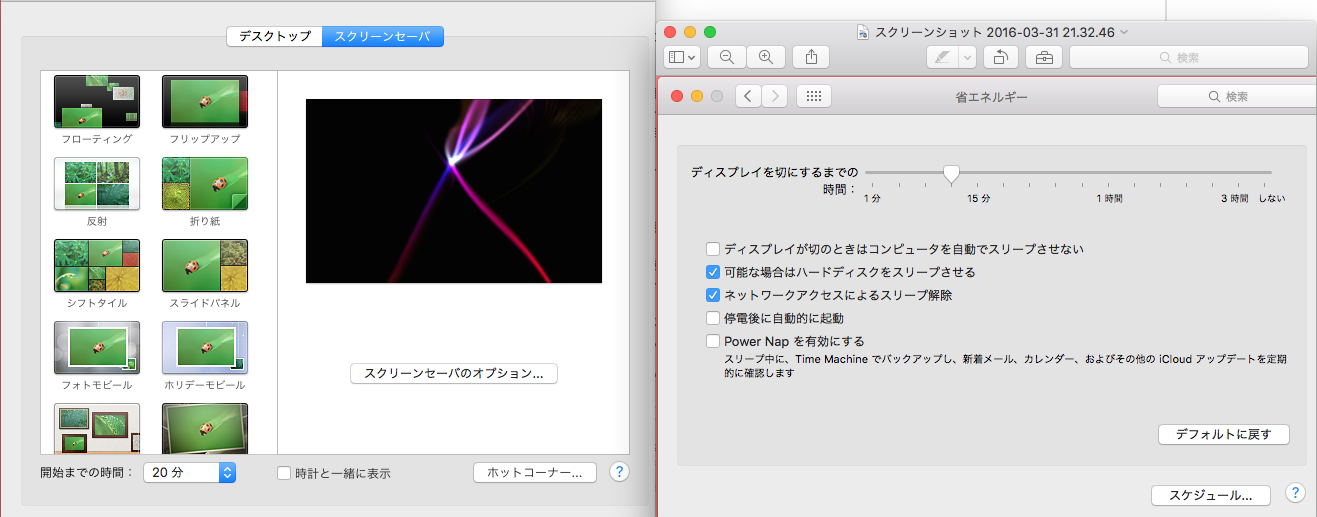Click the zoom in magnifier in Preview
The width and height of the screenshot is (1317, 517).
click(766, 58)
